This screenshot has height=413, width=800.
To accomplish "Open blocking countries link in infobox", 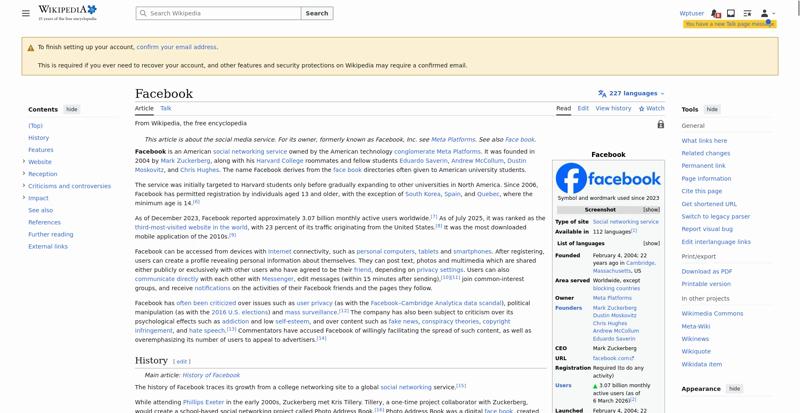I will click(x=616, y=288).
